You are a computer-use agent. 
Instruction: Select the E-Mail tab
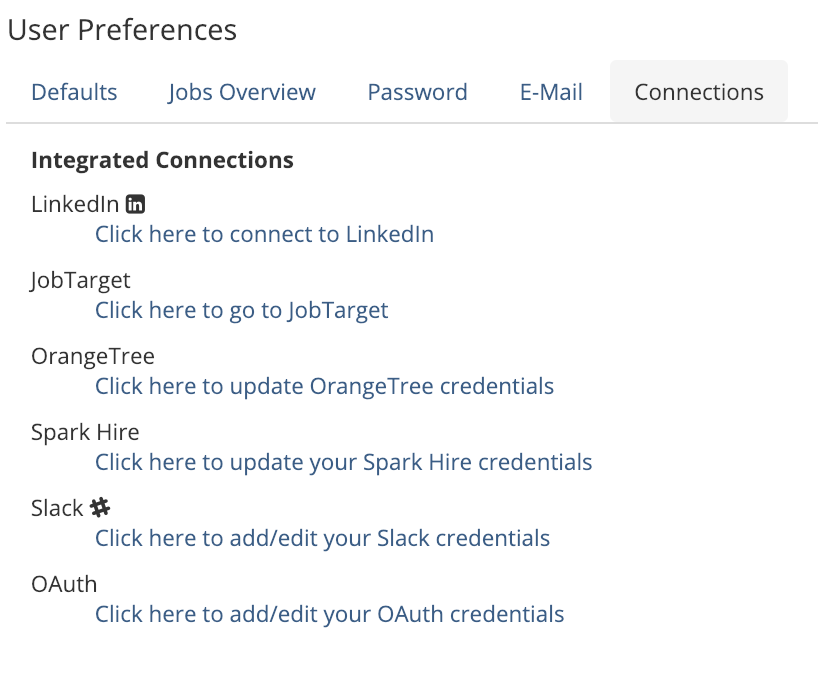click(x=551, y=93)
